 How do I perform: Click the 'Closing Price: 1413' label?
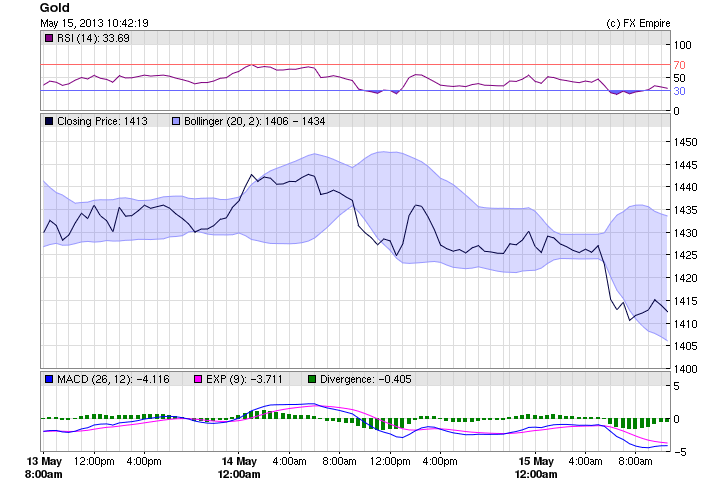click(x=102, y=121)
